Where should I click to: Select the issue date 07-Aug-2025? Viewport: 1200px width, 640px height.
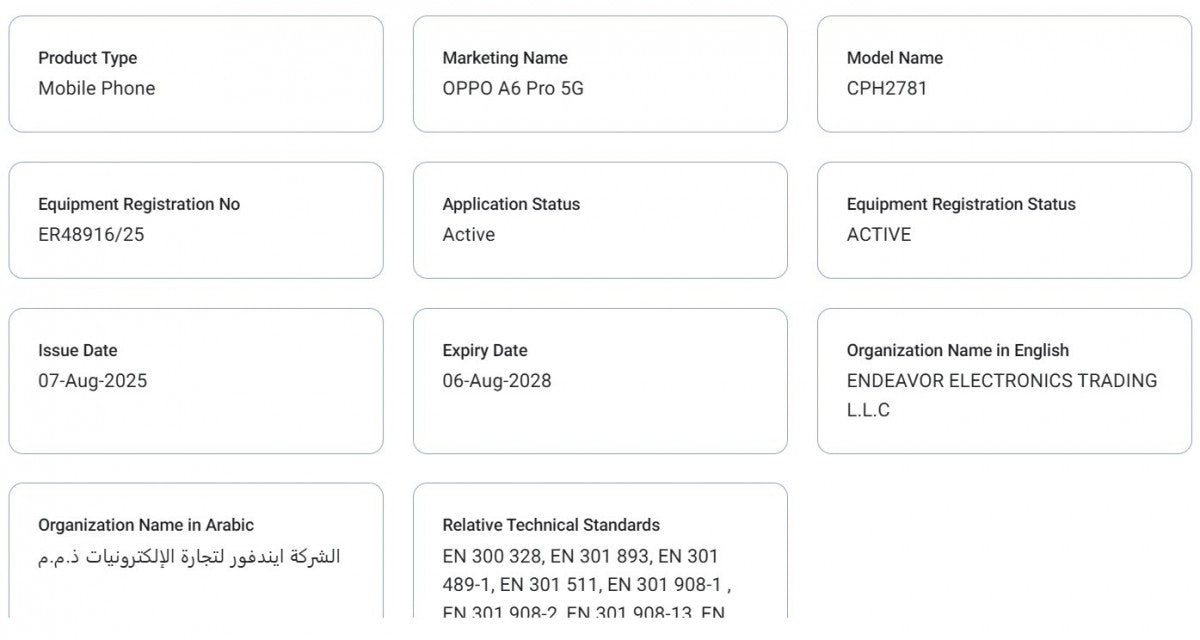[93, 380]
